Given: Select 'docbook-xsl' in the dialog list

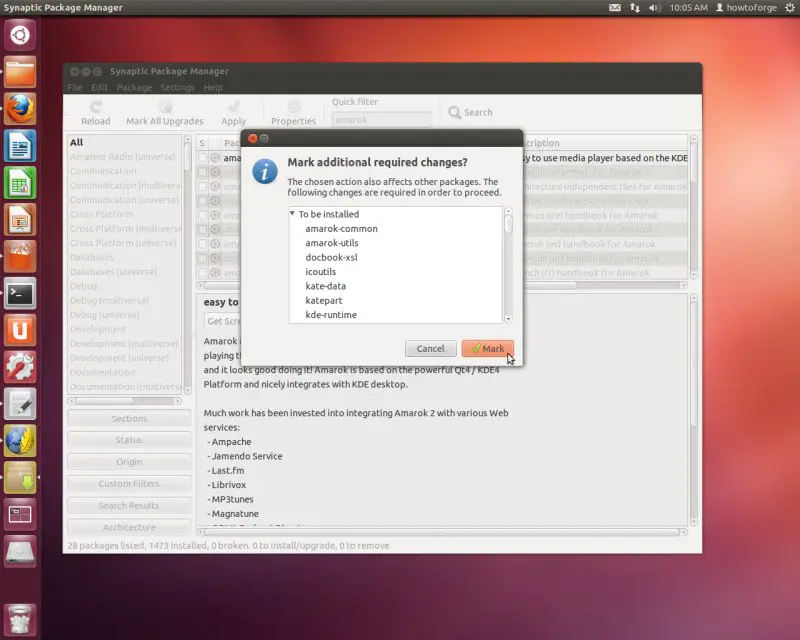Looking at the screenshot, I should [331, 257].
